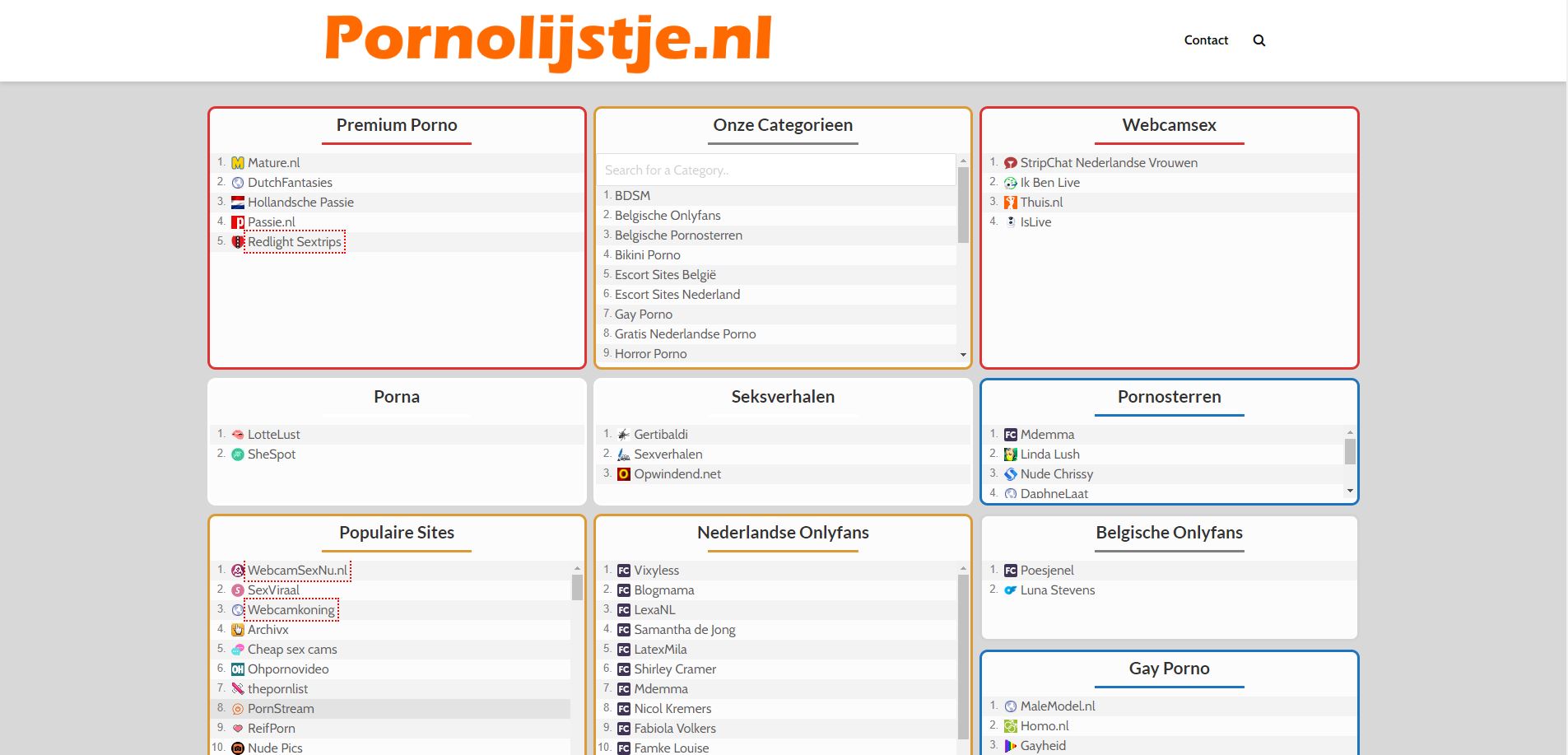
Task: Click the Sexverhalen favicon icon
Action: pyautogui.click(x=624, y=454)
